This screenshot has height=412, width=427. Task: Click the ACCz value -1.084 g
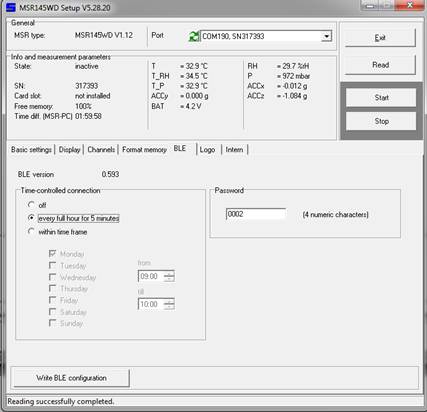pyautogui.click(x=292, y=96)
